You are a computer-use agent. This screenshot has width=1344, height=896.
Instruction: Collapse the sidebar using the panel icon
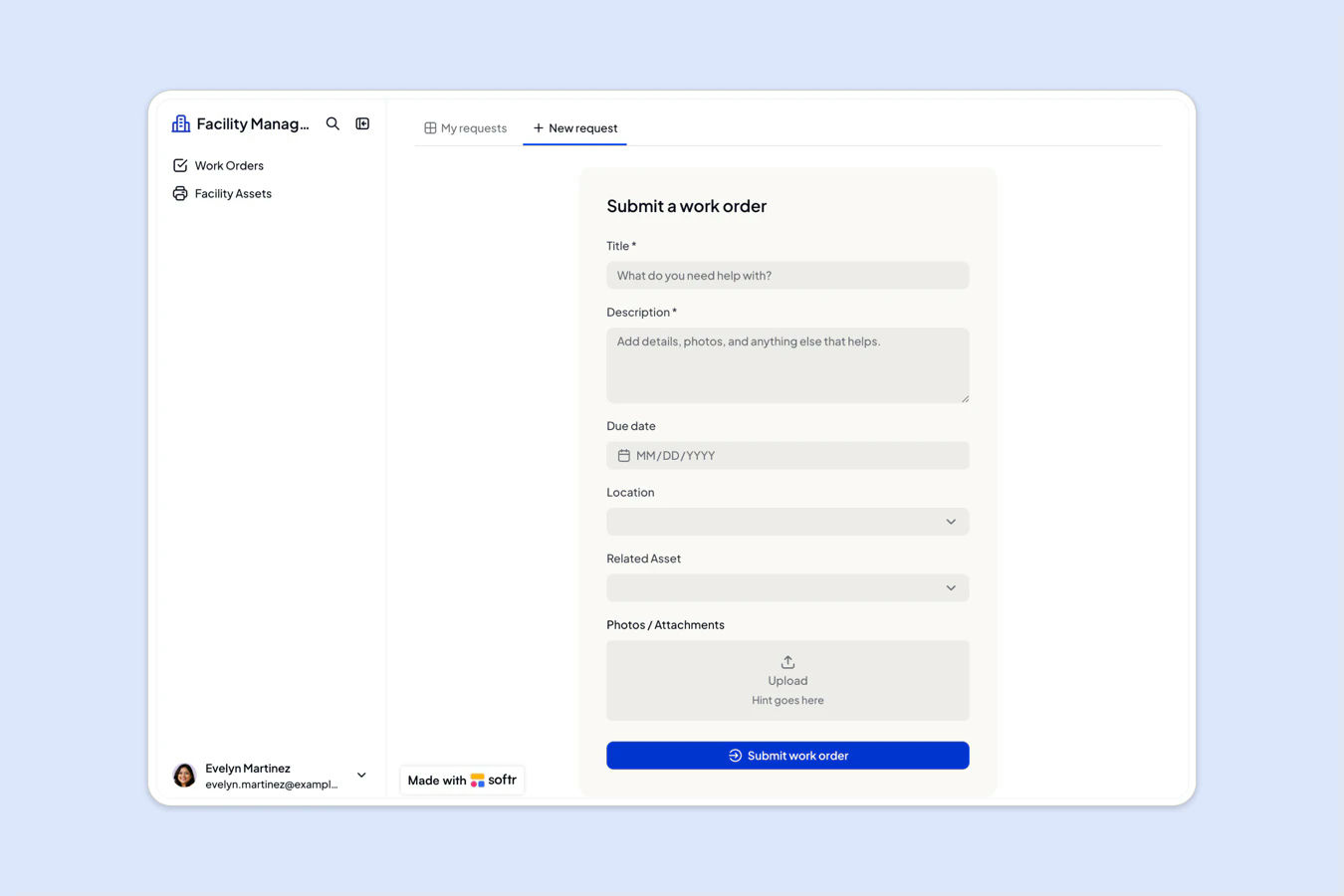coord(362,123)
